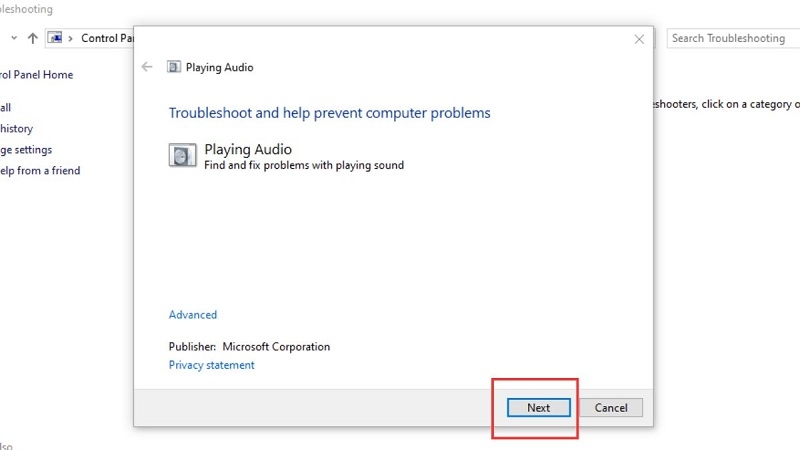Click the View all sidebar link
800x450 pixels.
point(6,107)
